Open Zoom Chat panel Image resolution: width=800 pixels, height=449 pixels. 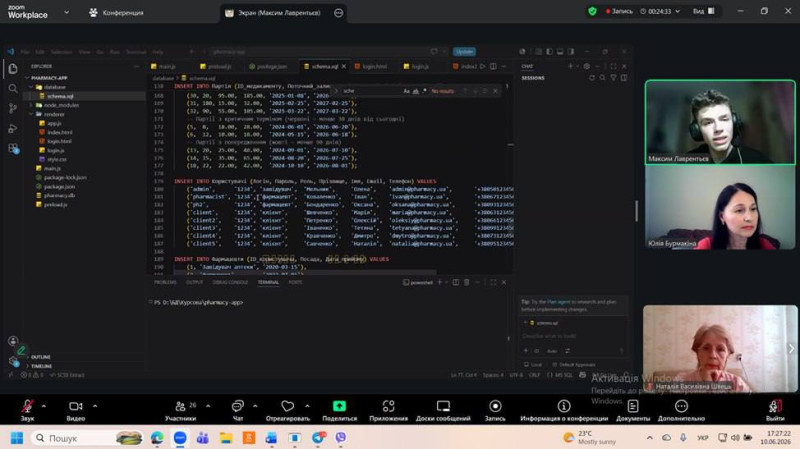coord(238,410)
